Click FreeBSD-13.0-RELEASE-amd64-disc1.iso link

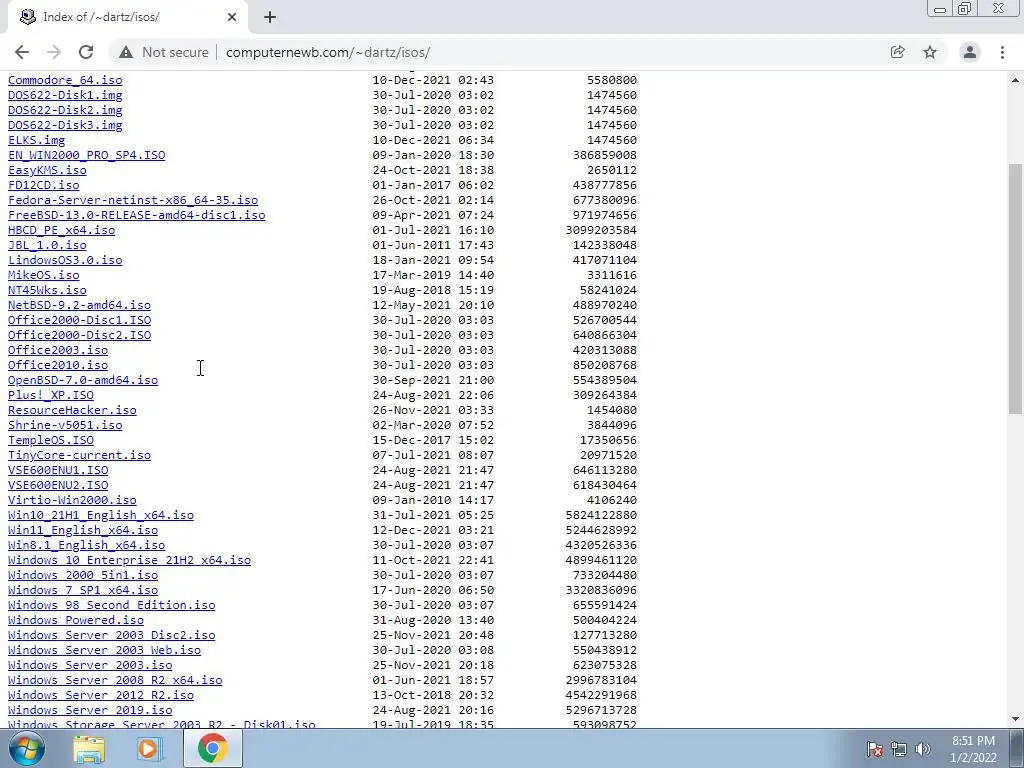pos(136,215)
